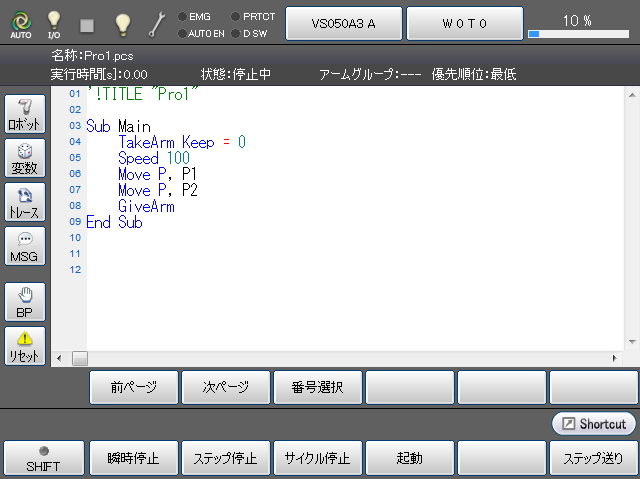Open the VS050A3 A robot selector
Viewport: 640px width, 479px height.
click(x=344, y=22)
